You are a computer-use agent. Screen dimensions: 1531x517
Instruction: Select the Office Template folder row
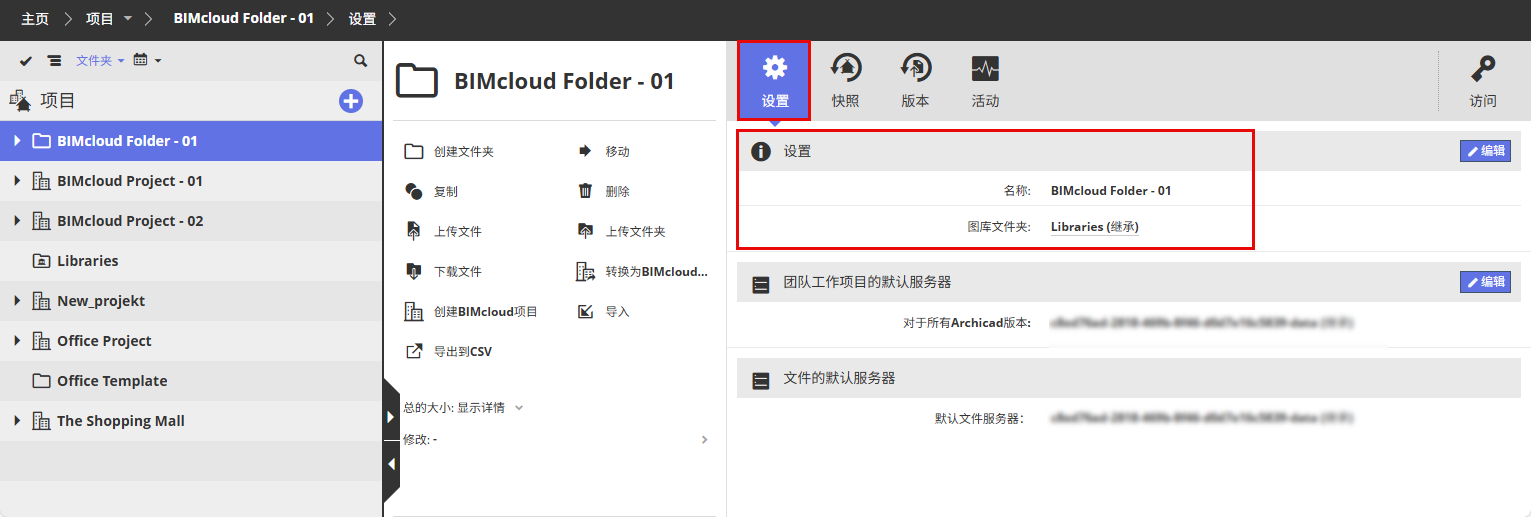click(191, 381)
